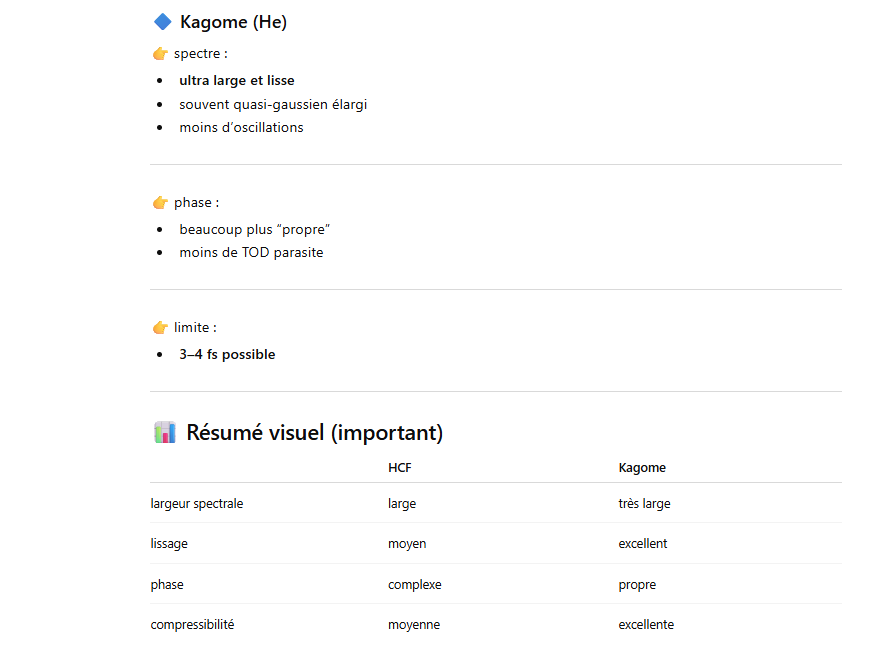This screenshot has height=665, width=880.
Task: Click the complexe cell in phase row
Action: point(415,585)
